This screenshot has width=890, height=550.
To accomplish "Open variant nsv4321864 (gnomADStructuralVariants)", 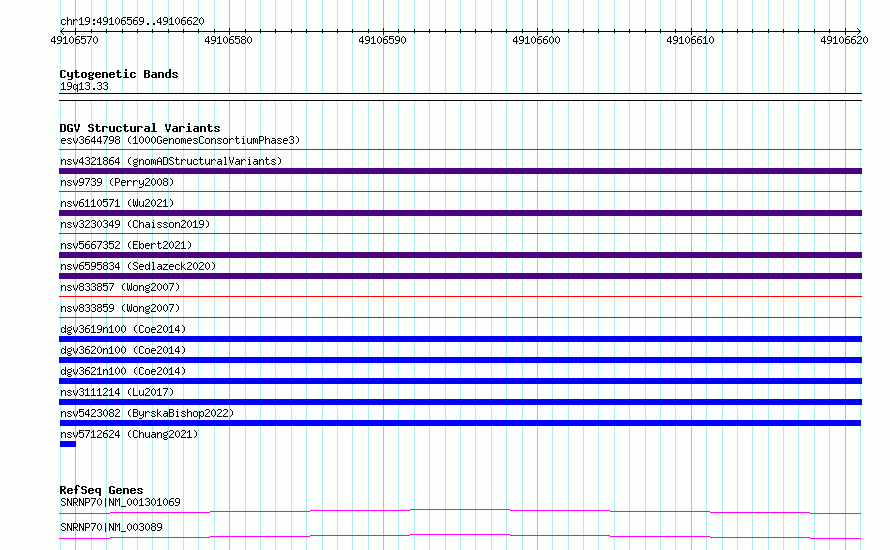I will pos(171,161).
